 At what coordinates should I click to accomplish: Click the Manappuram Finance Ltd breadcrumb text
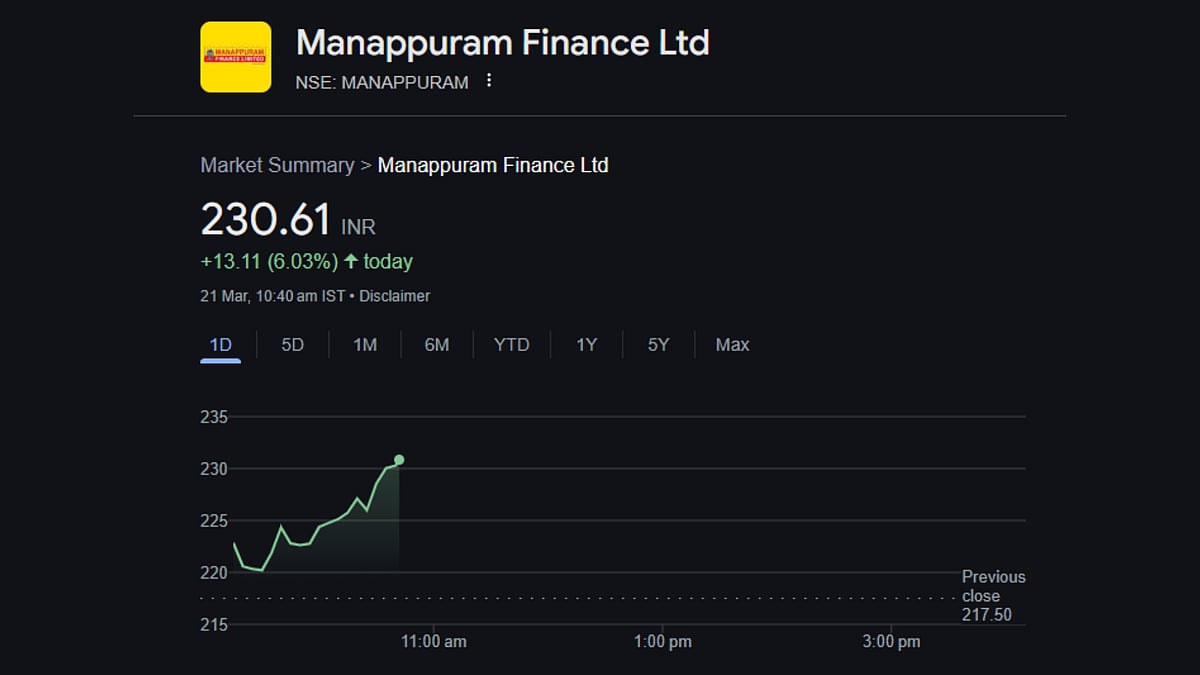[x=493, y=165]
